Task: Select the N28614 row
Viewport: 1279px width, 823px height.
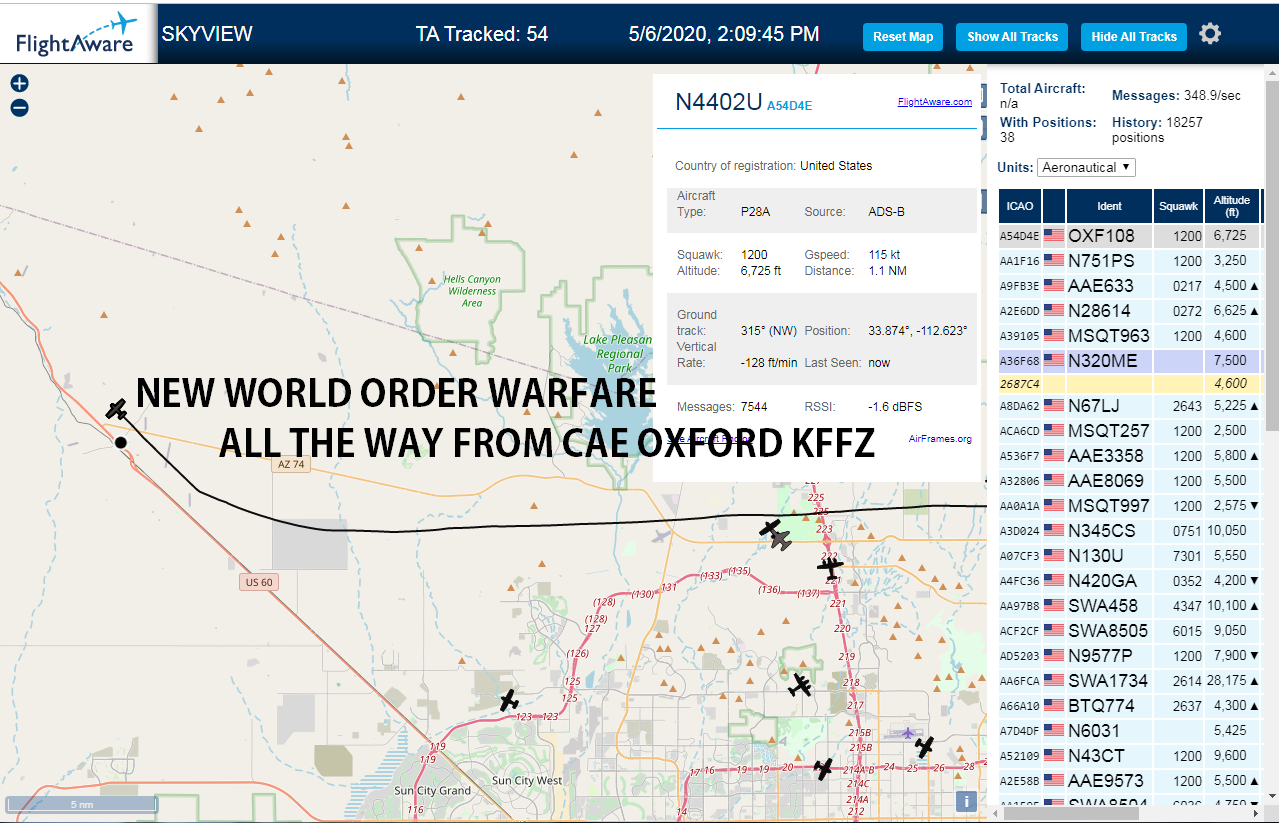Action: click(x=1130, y=311)
